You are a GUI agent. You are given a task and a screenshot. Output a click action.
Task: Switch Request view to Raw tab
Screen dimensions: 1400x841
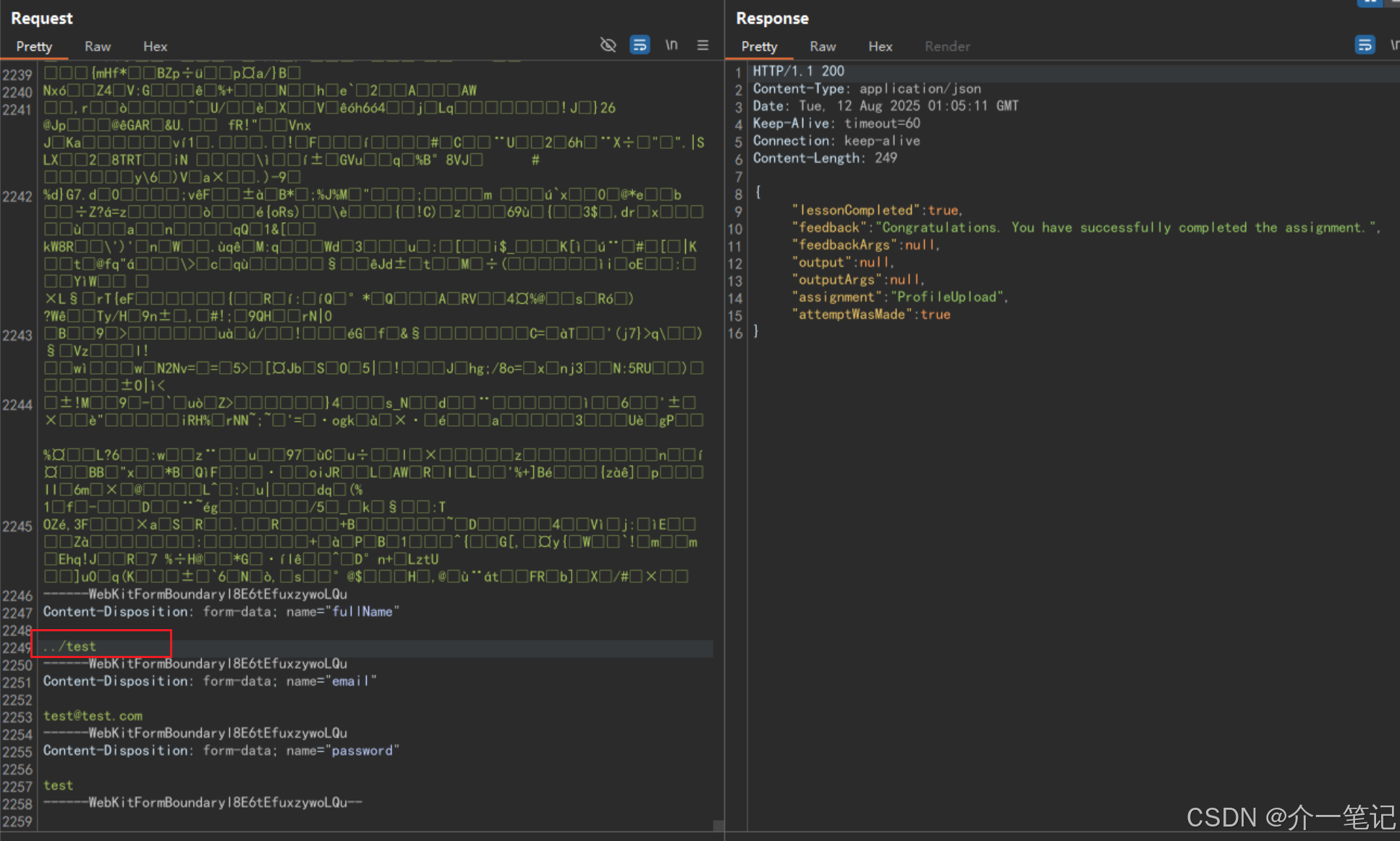coord(97,46)
